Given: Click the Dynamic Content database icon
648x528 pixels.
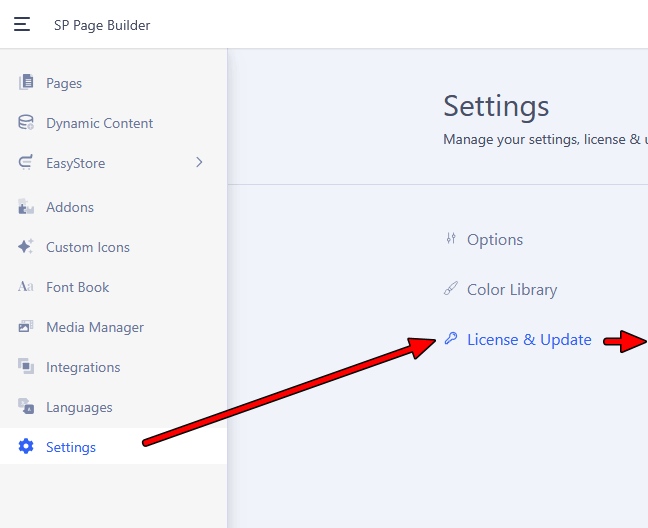Looking at the screenshot, I should click(x=26, y=123).
